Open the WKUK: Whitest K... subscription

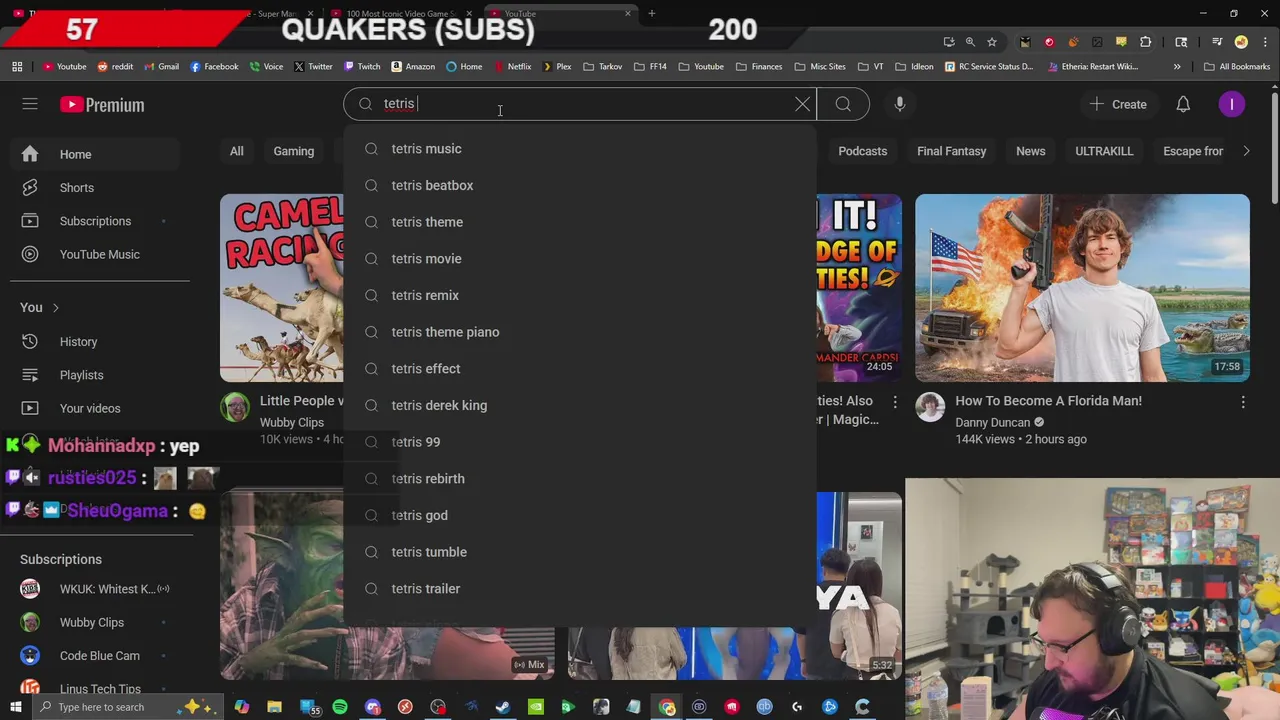point(95,589)
